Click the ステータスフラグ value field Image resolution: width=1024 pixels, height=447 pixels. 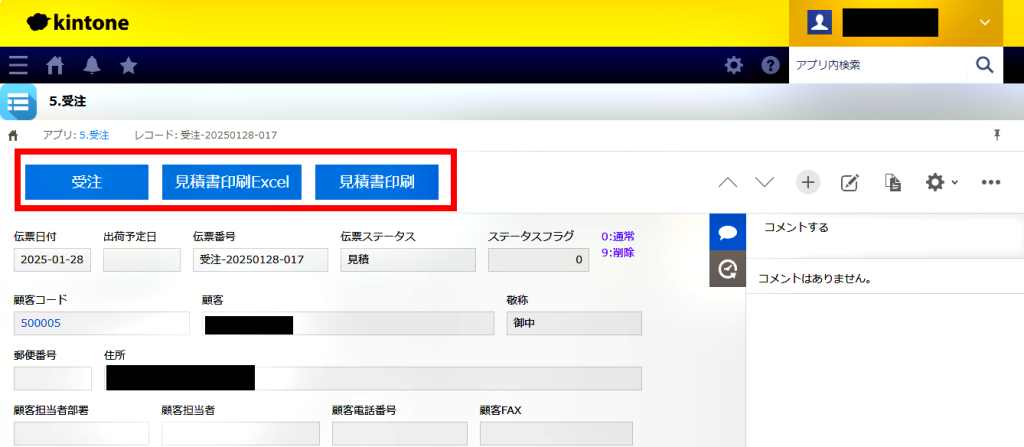pos(538,259)
